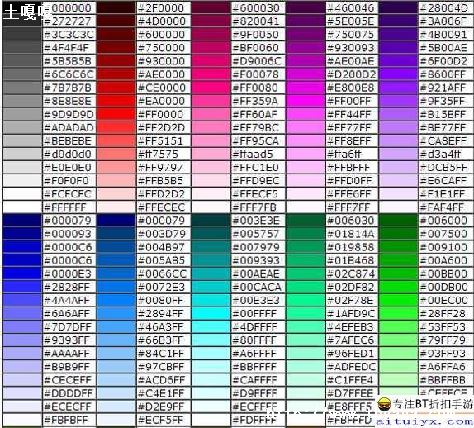Choose the blue swatch next to #0000E3
474x428 pixels.
coord(22,273)
